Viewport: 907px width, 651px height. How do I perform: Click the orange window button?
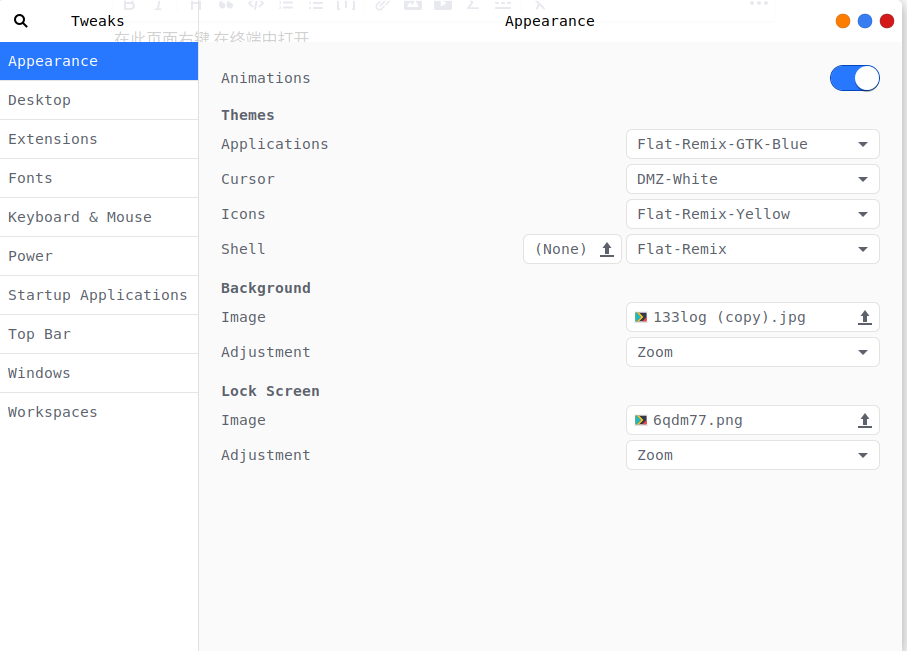point(843,21)
